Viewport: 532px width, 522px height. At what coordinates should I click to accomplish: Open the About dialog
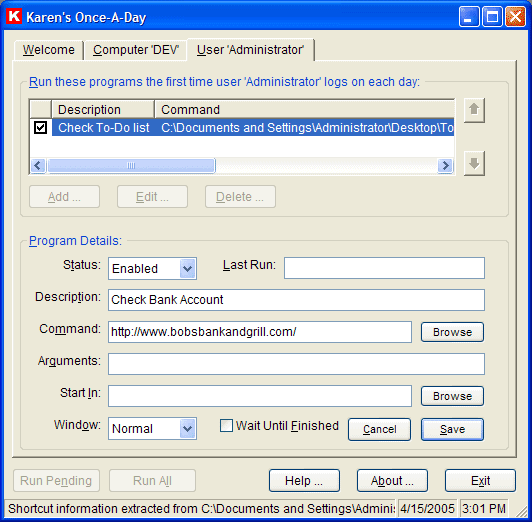tap(392, 481)
